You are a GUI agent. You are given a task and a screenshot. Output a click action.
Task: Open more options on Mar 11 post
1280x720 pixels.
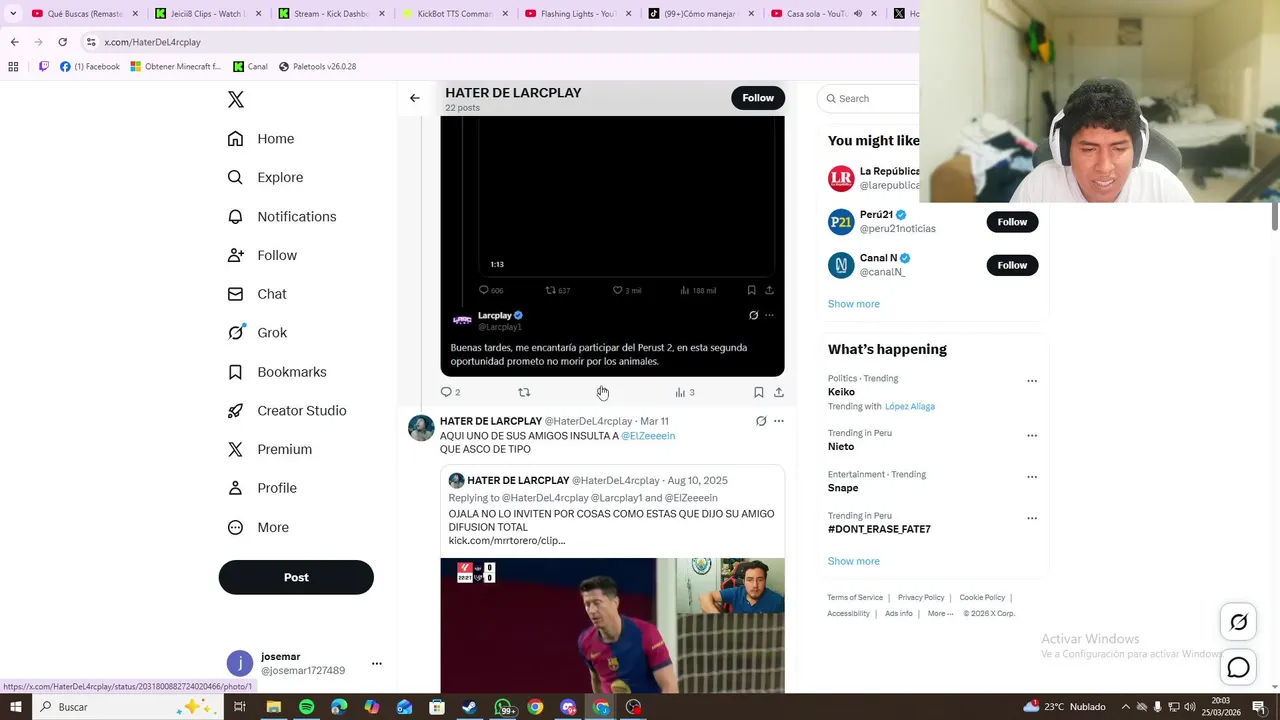coord(779,421)
